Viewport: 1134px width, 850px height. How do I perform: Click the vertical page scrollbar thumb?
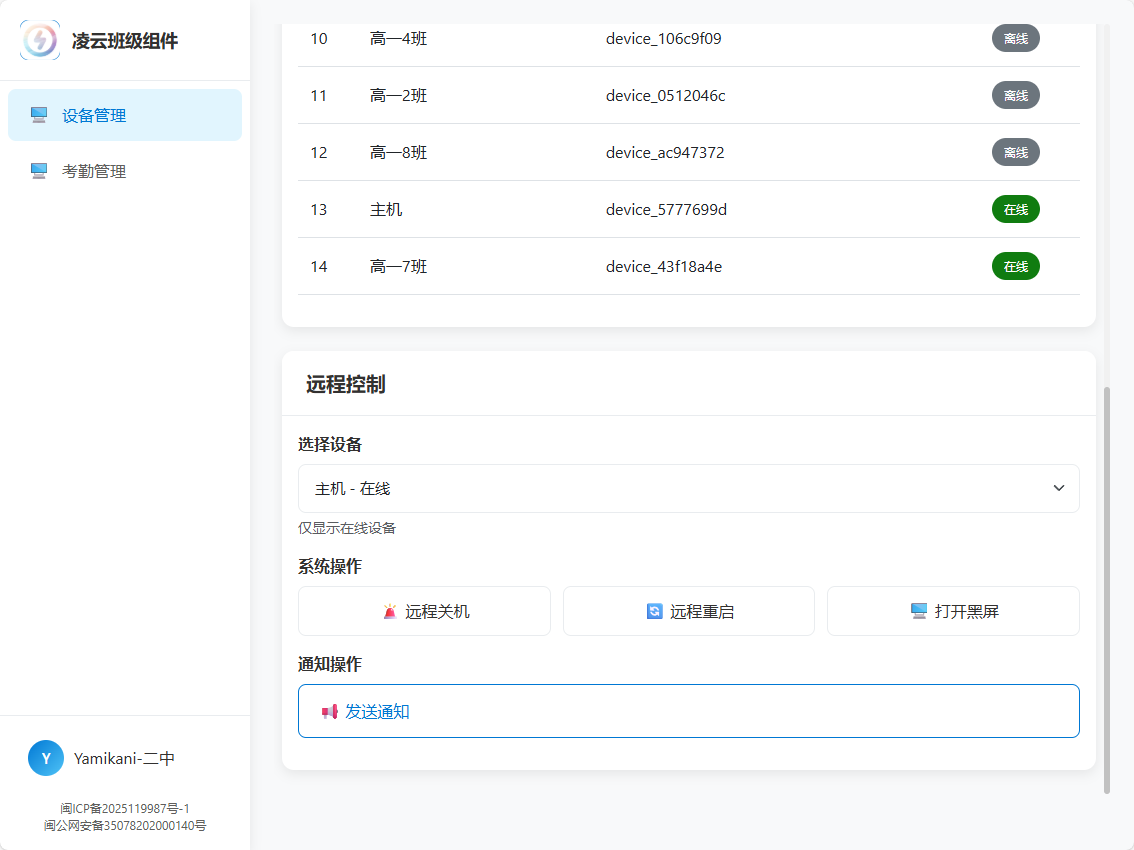[x=1107, y=590]
